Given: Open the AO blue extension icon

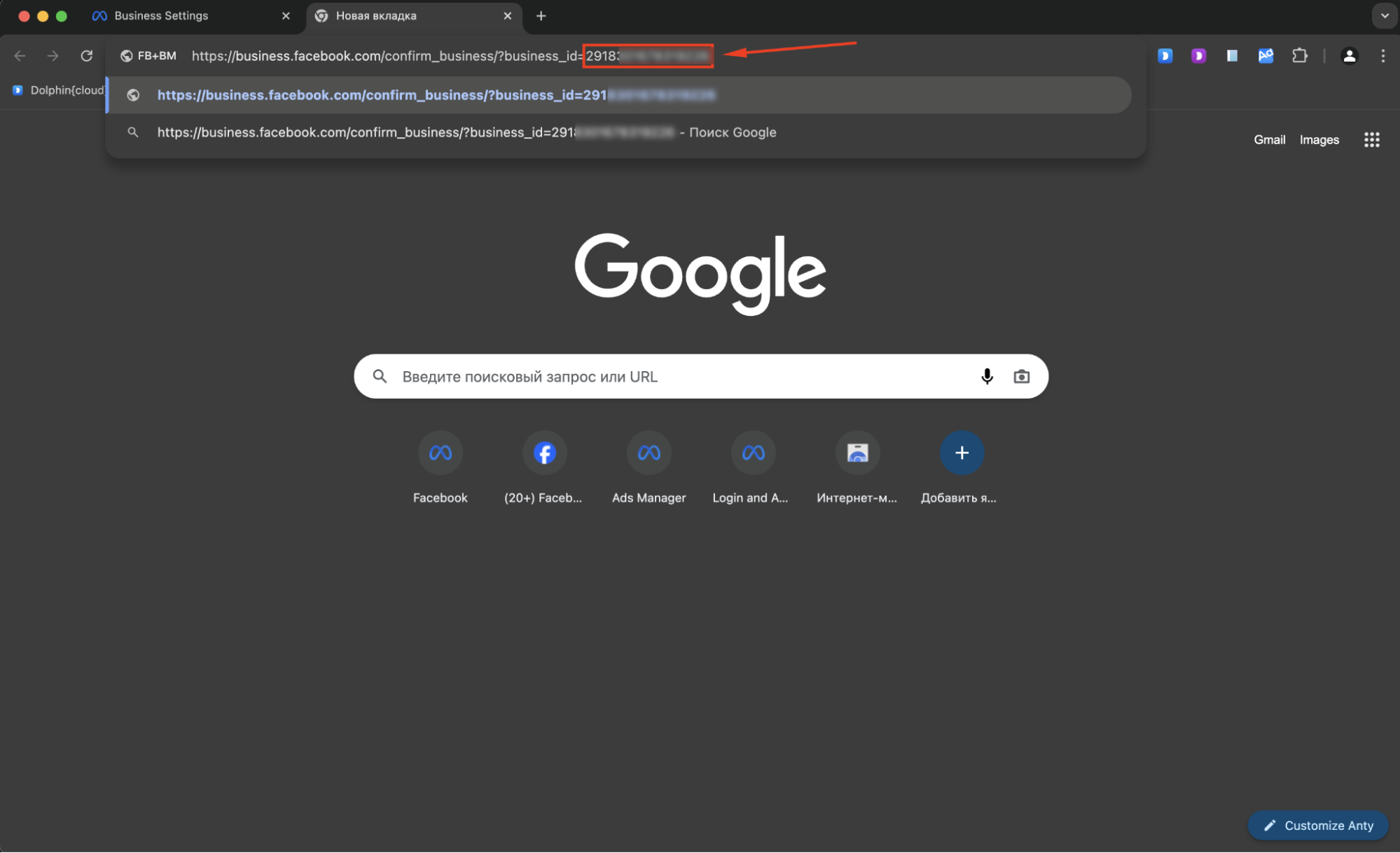Looking at the screenshot, I should [x=1266, y=56].
